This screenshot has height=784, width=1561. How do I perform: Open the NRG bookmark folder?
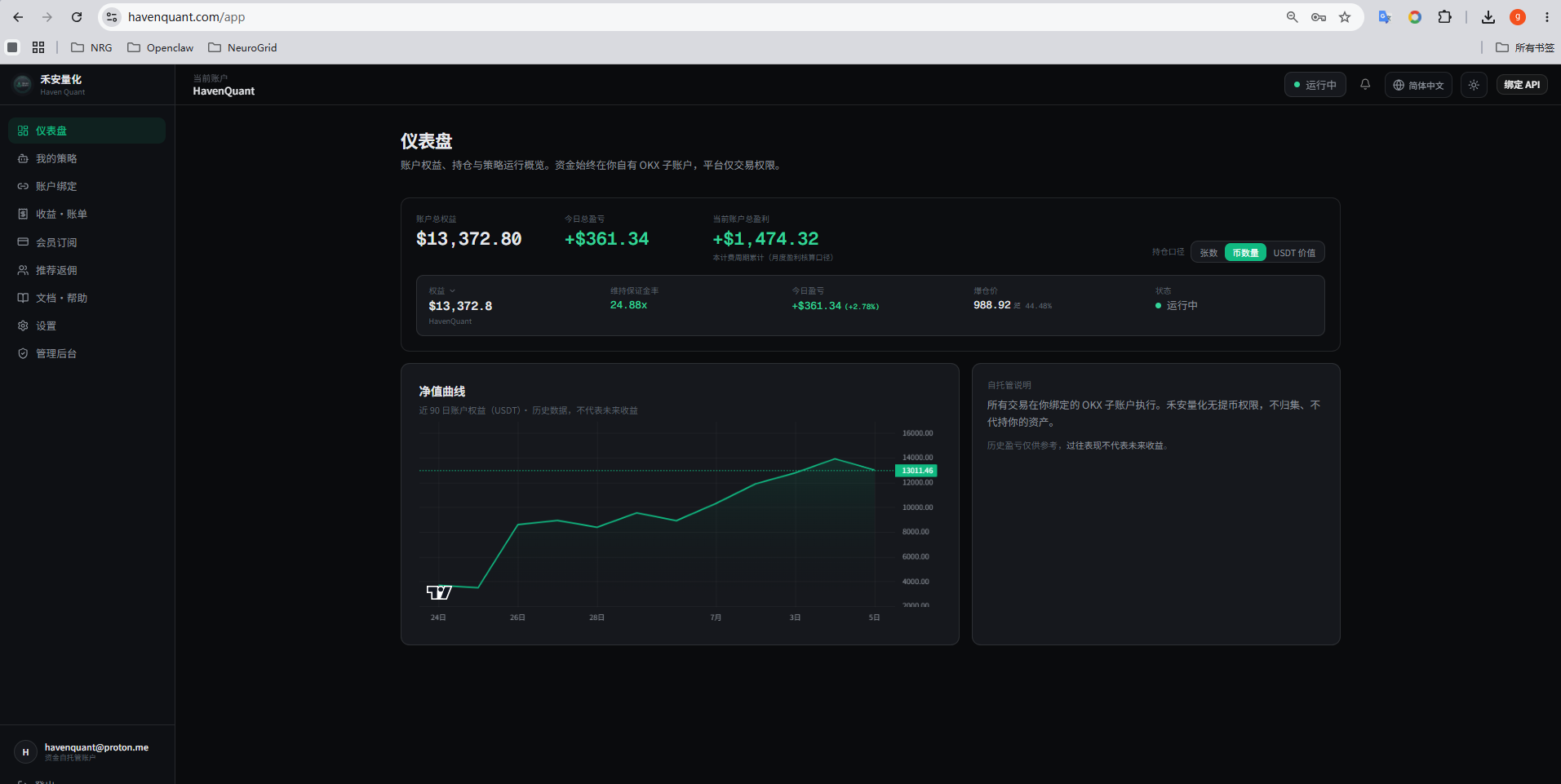(x=91, y=47)
